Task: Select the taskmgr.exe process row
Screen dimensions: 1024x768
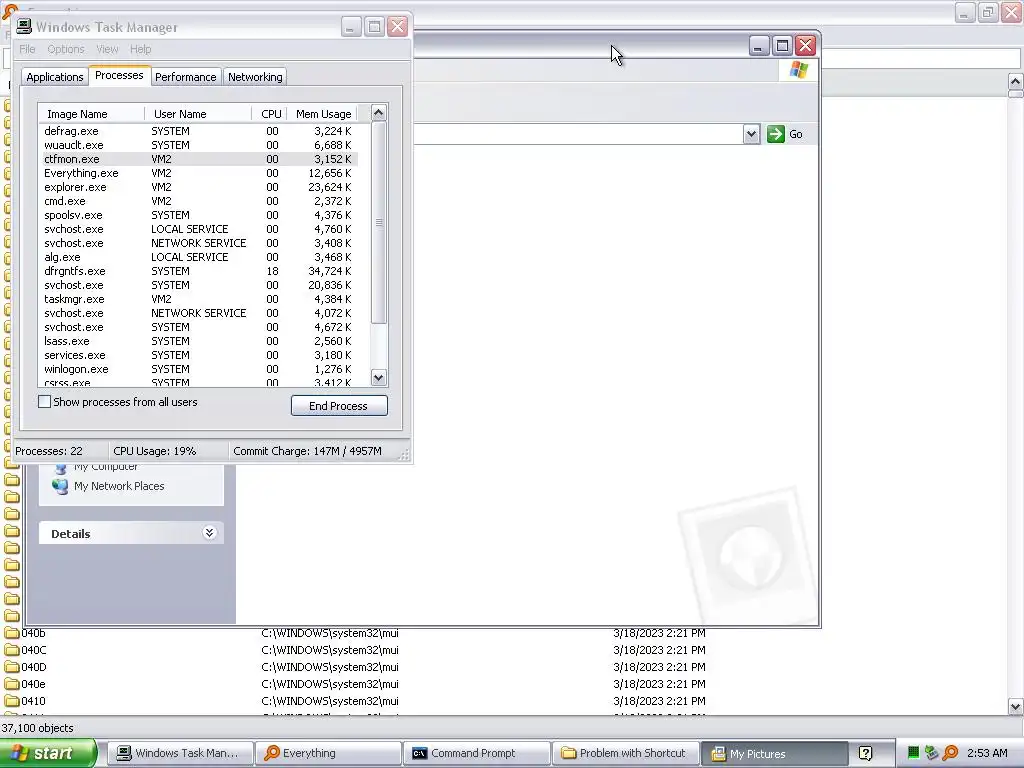Action: tap(199, 299)
